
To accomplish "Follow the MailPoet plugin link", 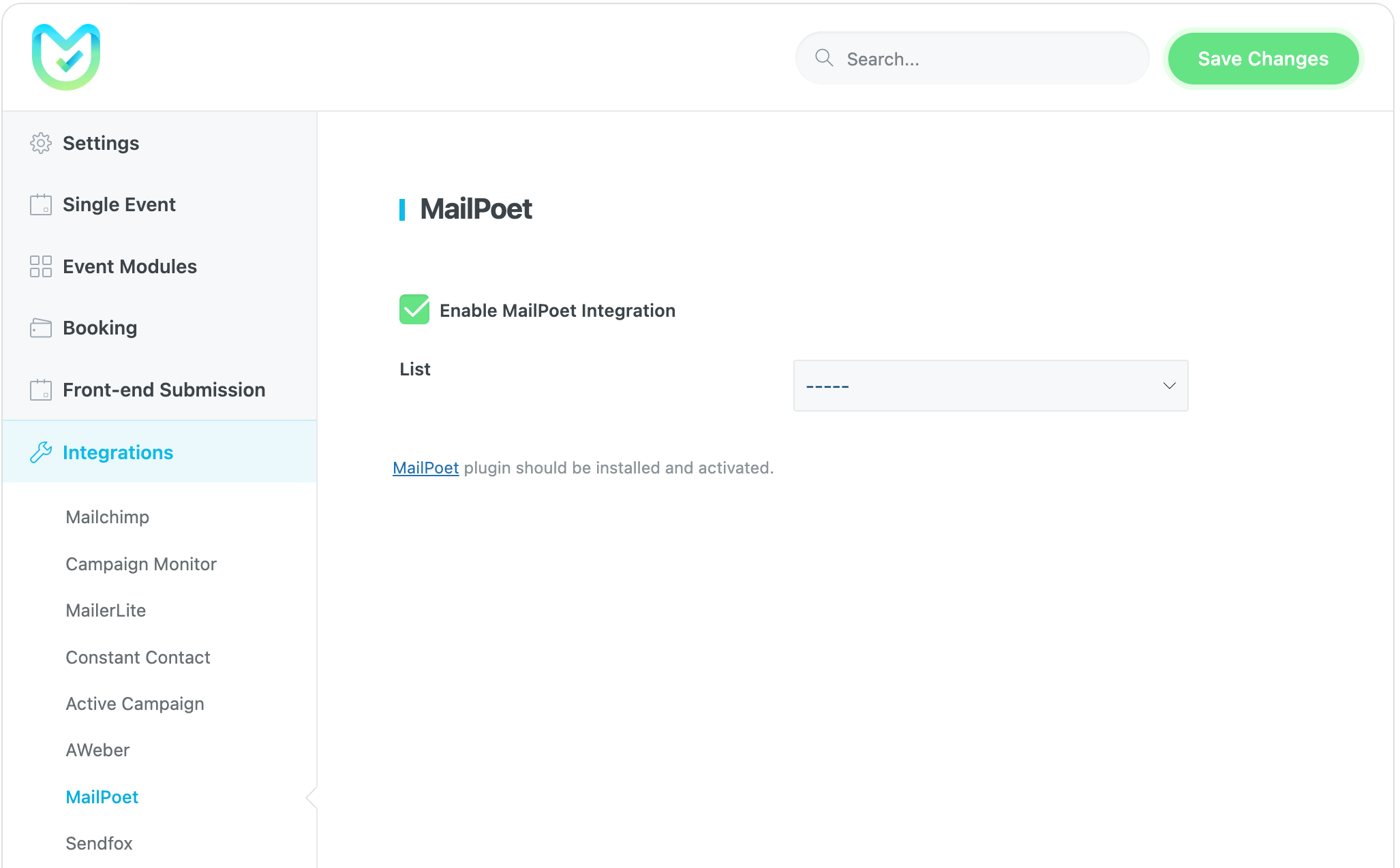I will click(425, 468).
